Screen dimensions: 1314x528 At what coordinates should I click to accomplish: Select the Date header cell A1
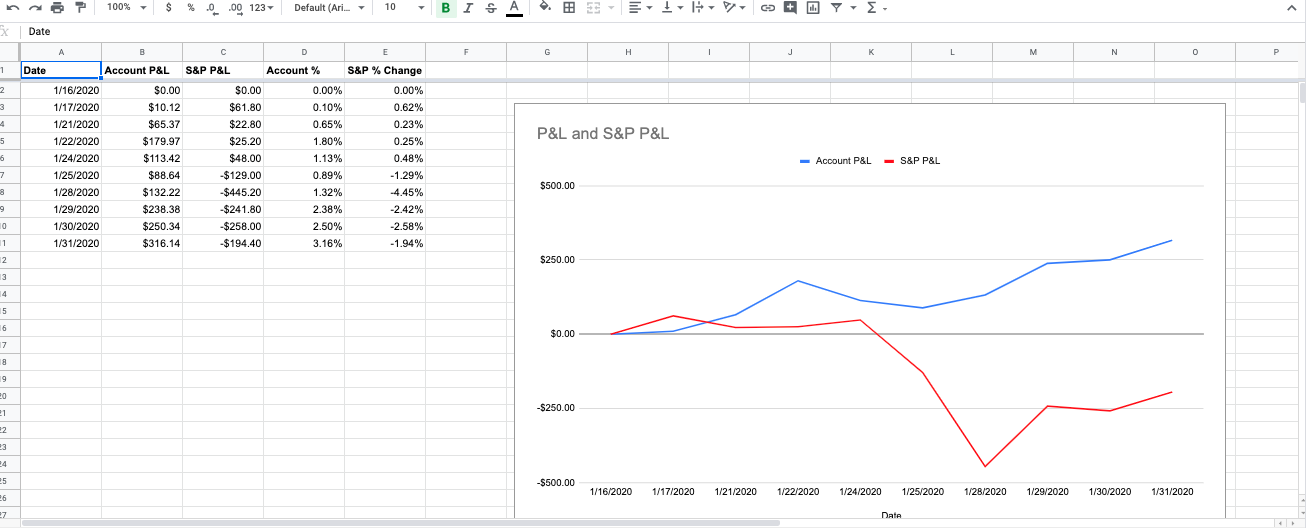(61, 70)
